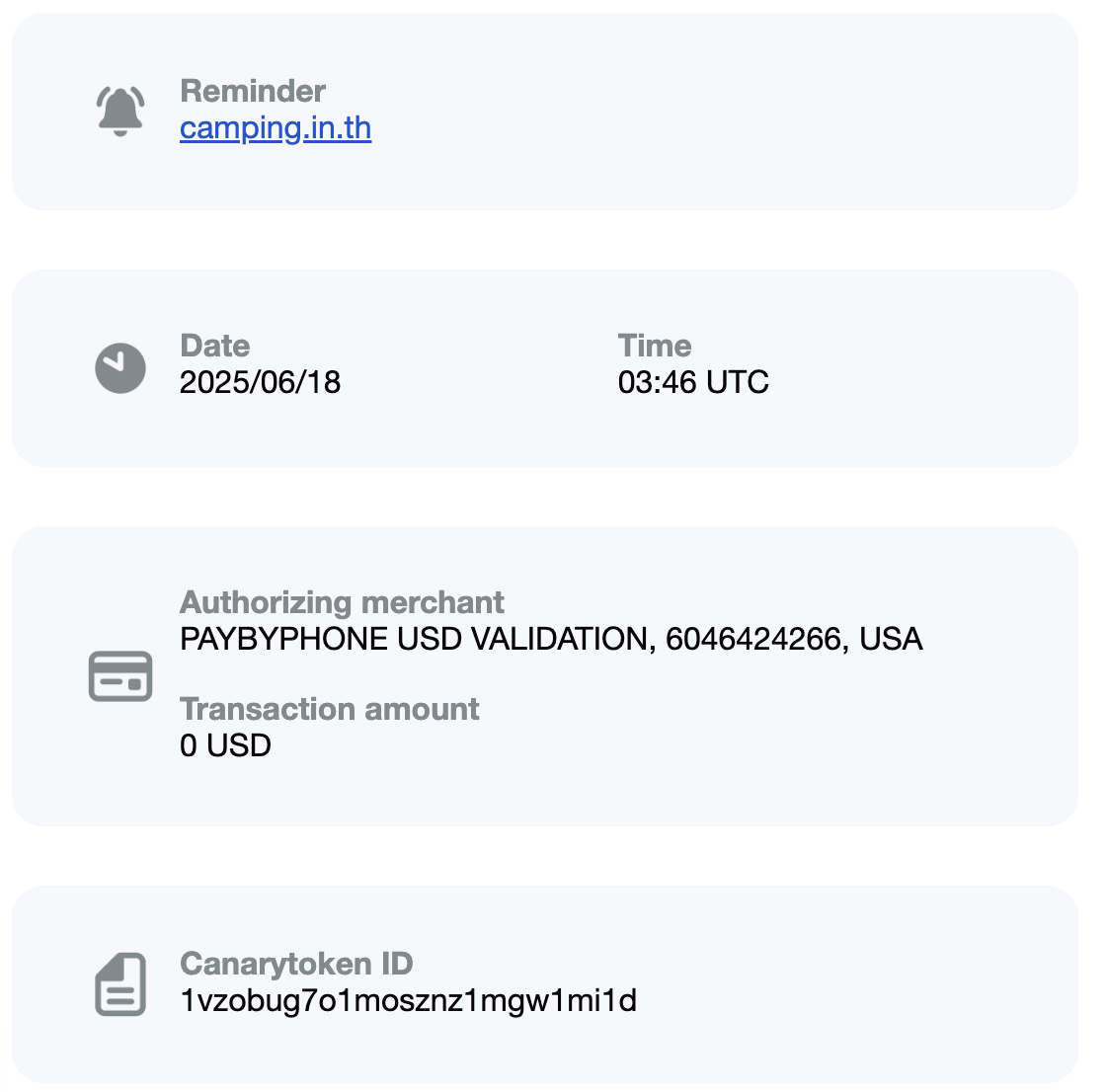Click the reminder bell icon

coord(120,111)
